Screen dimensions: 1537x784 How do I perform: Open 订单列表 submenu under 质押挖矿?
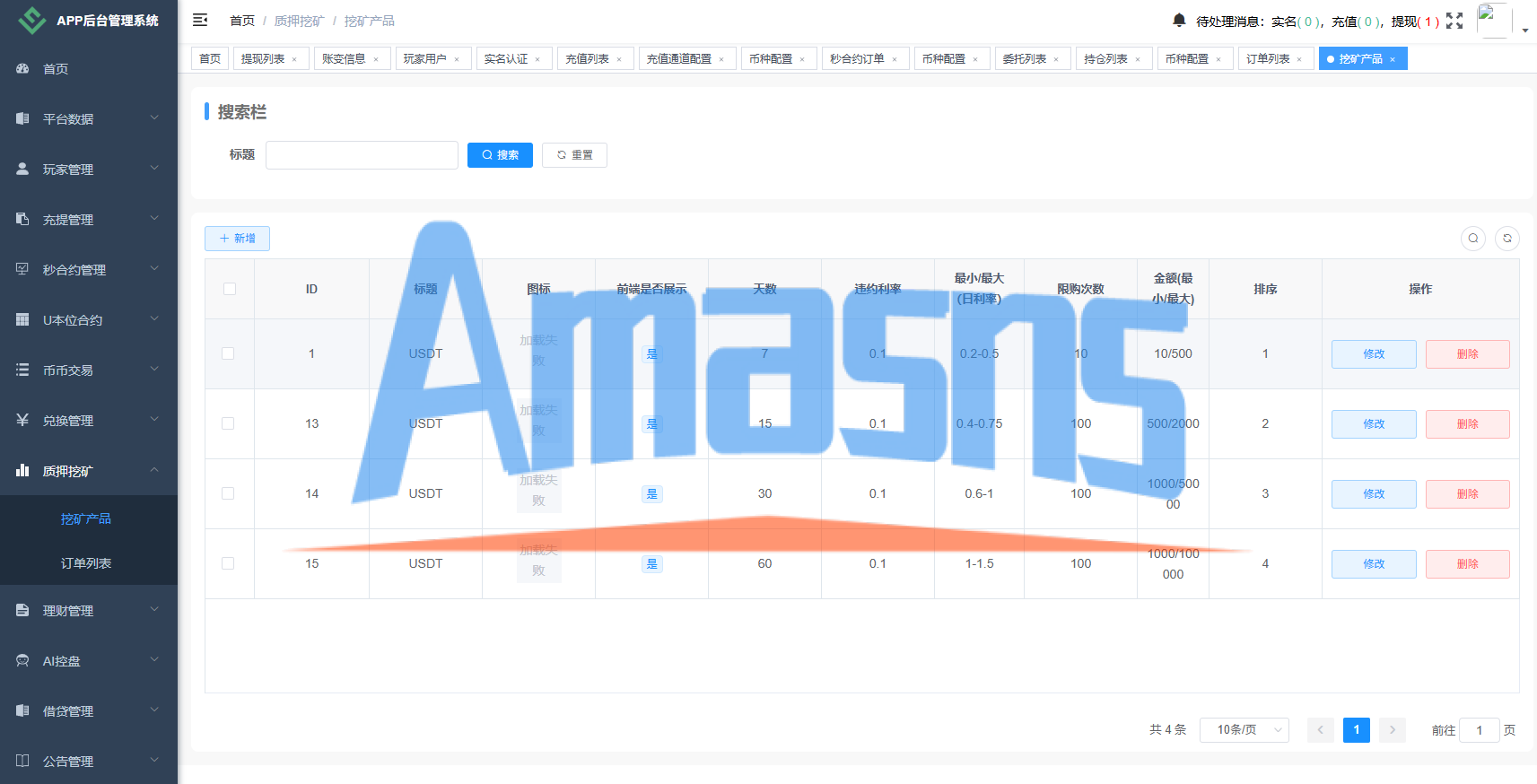[89, 563]
